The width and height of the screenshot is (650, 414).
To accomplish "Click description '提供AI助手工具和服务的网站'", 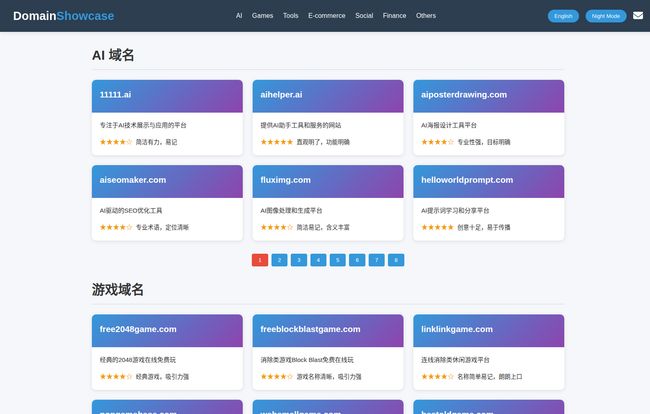I will tap(301, 125).
